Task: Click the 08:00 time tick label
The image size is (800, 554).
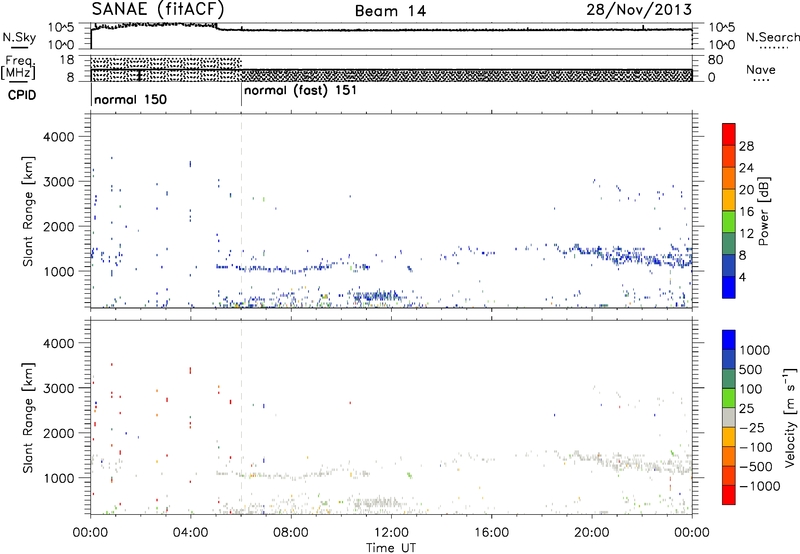Action: point(291,533)
